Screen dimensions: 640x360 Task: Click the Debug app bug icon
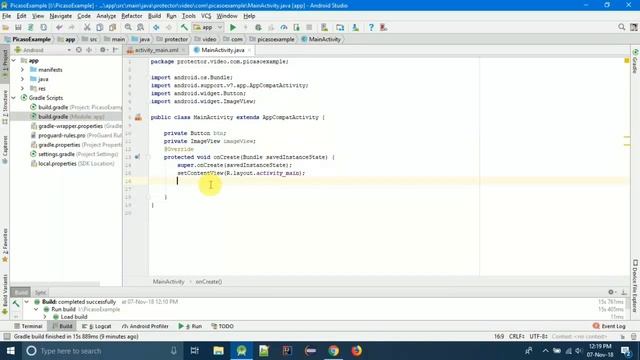pos(258,27)
